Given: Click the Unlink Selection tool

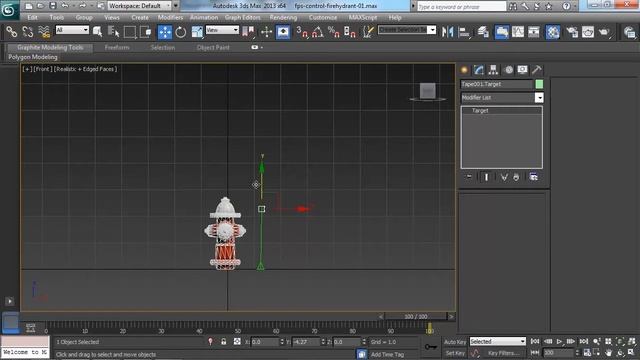Looking at the screenshot, I should (x=28, y=31).
